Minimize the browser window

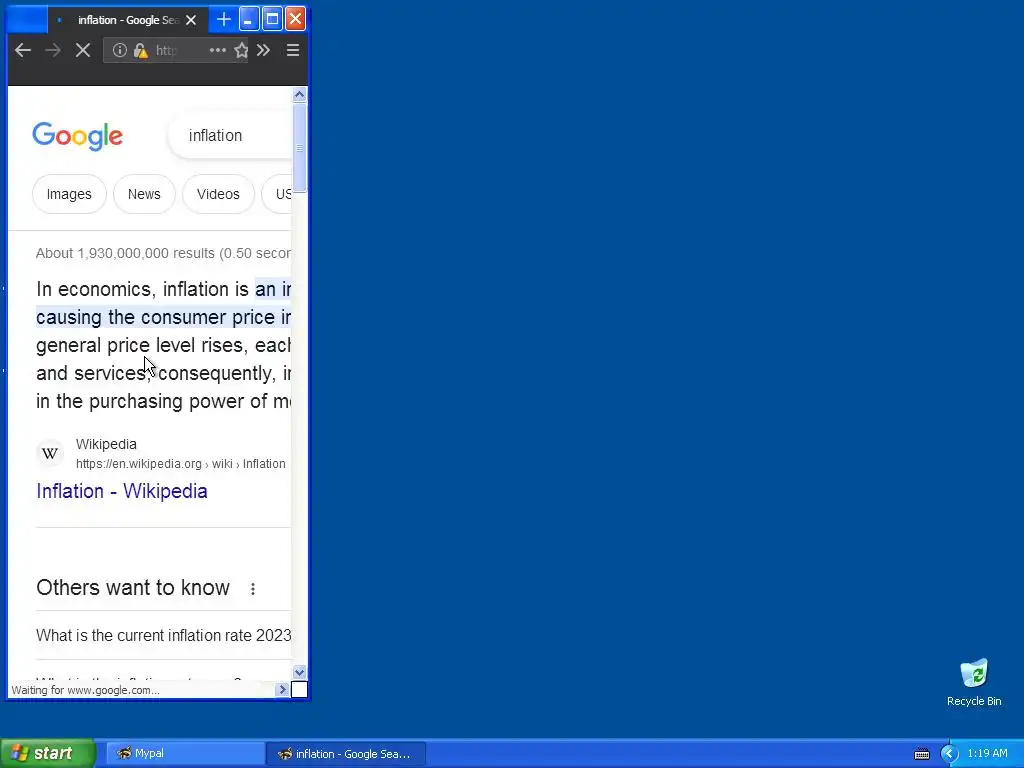(x=248, y=20)
